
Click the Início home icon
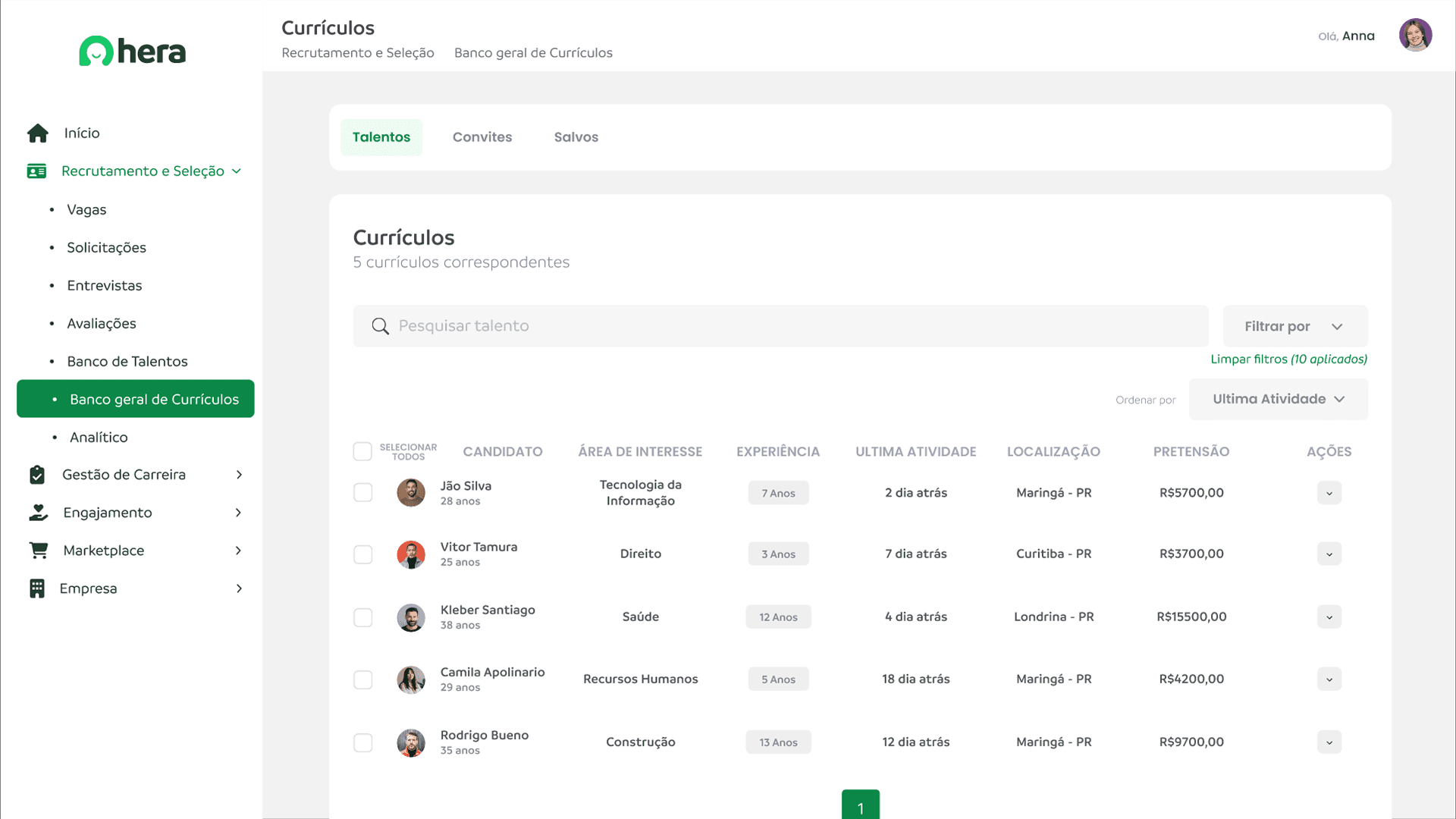pos(38,133)
